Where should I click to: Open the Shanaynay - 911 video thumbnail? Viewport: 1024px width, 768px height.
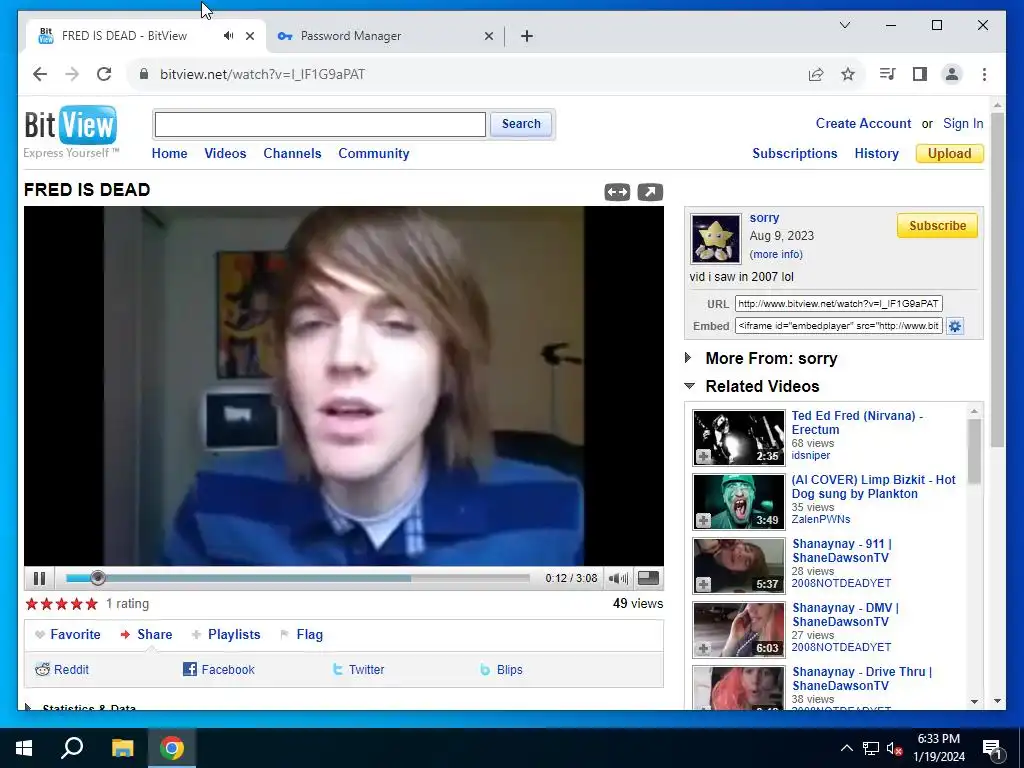pyautogui.click(x=739, y=566)
